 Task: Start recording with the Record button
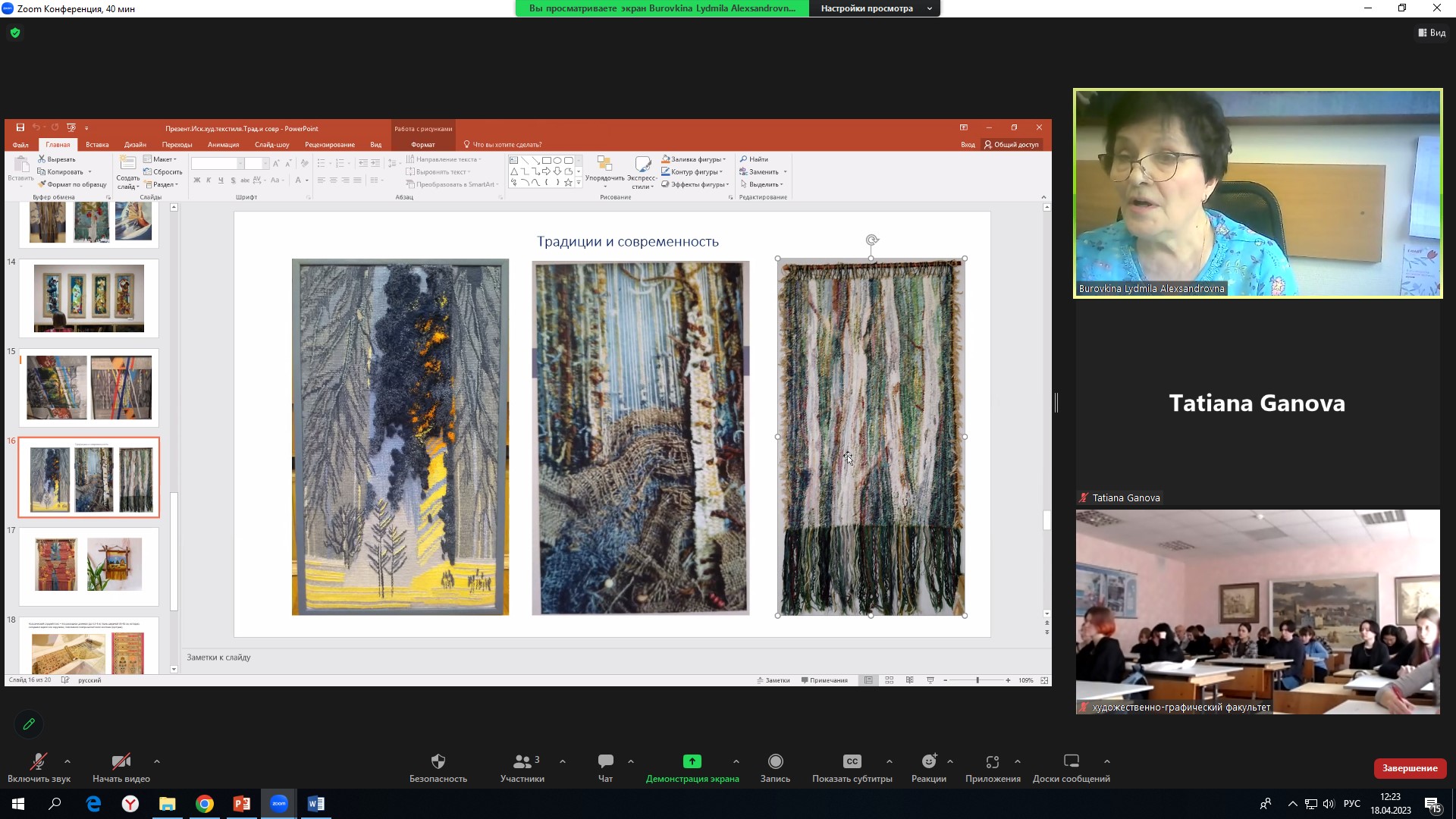[x=775, y=761]
